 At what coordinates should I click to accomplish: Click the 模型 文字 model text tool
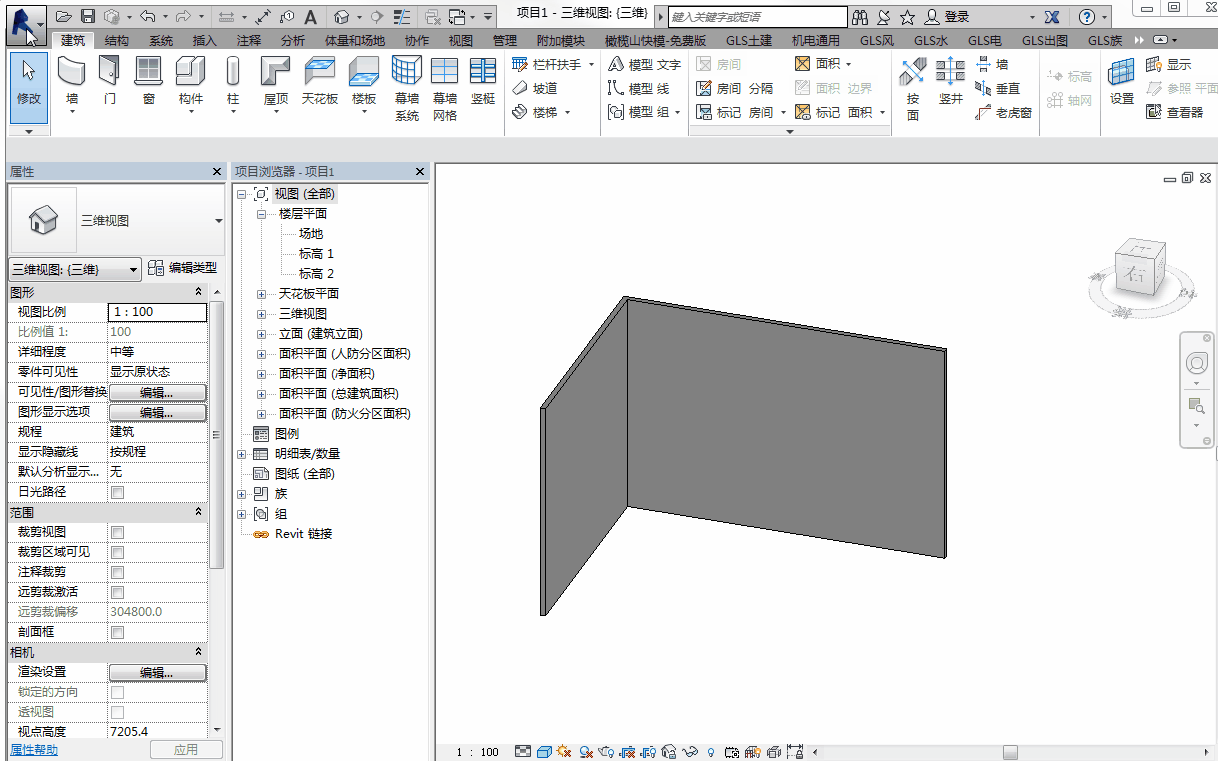click(645, 64)
